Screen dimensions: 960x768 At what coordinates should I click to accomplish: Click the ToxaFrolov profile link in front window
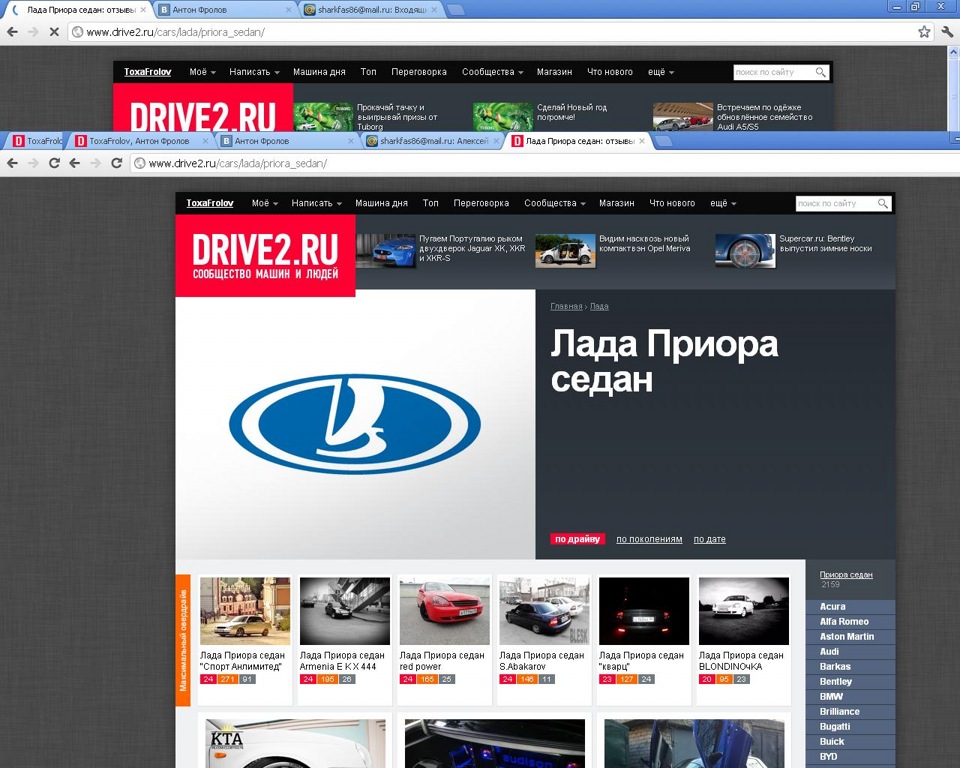210,203
